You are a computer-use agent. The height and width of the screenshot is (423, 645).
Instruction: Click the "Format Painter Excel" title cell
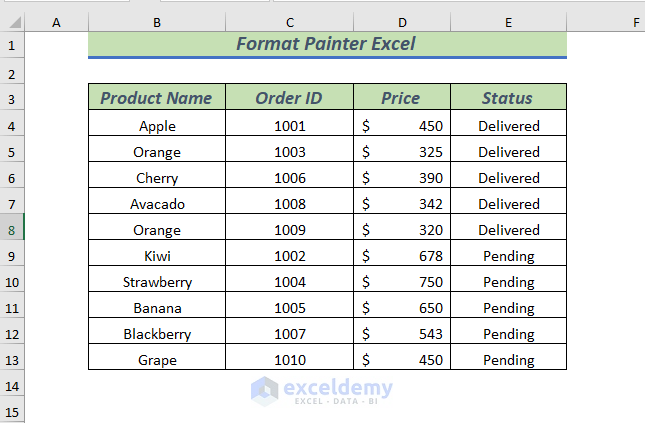[327, 44]
